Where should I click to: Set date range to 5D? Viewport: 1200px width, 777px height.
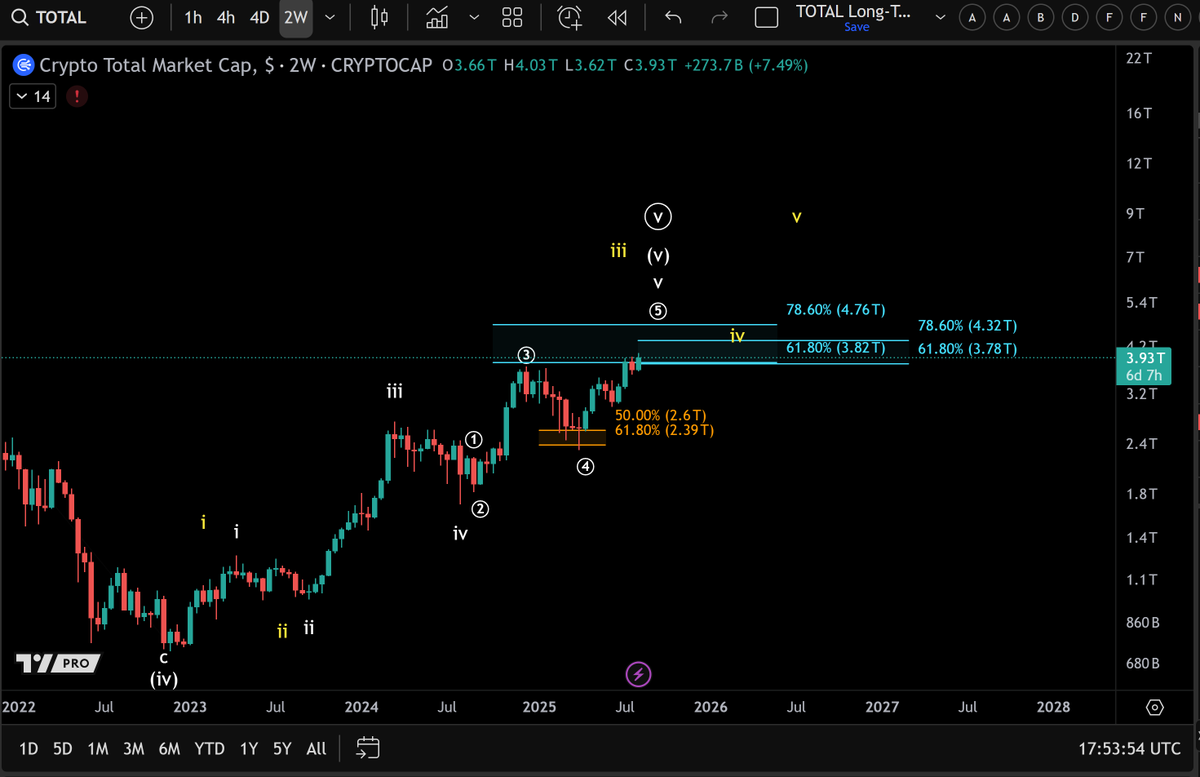coord(62,748)
